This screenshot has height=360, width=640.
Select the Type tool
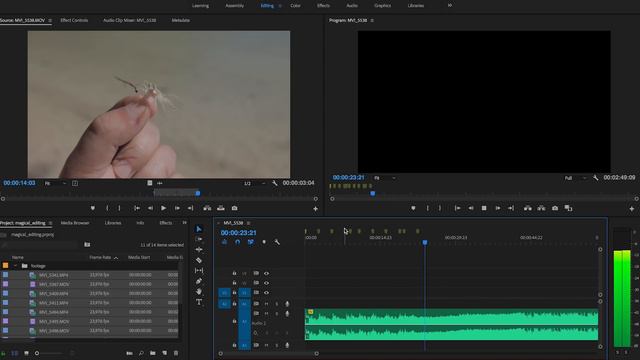point(199,302)
